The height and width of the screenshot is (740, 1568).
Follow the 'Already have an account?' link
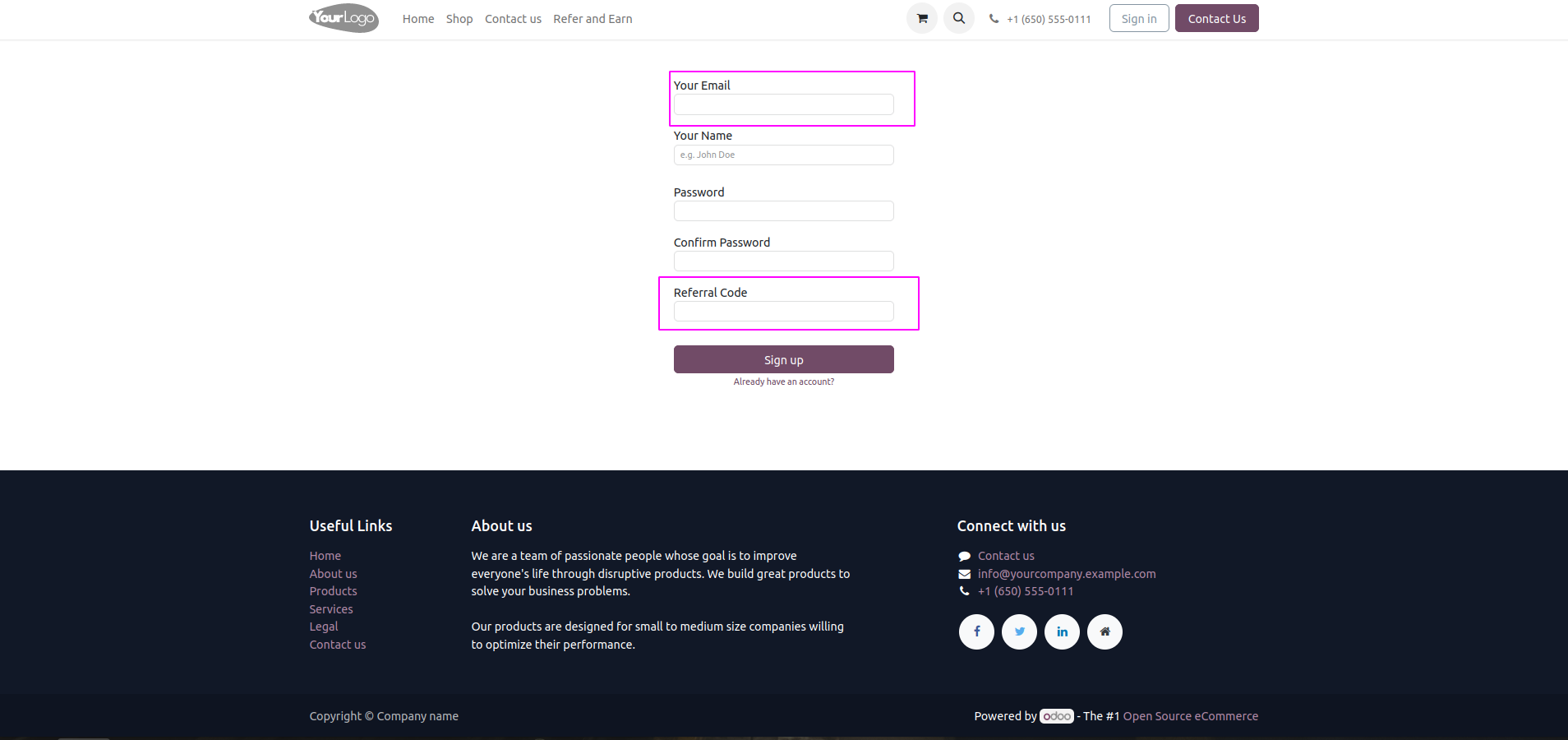tap(783, 382)
